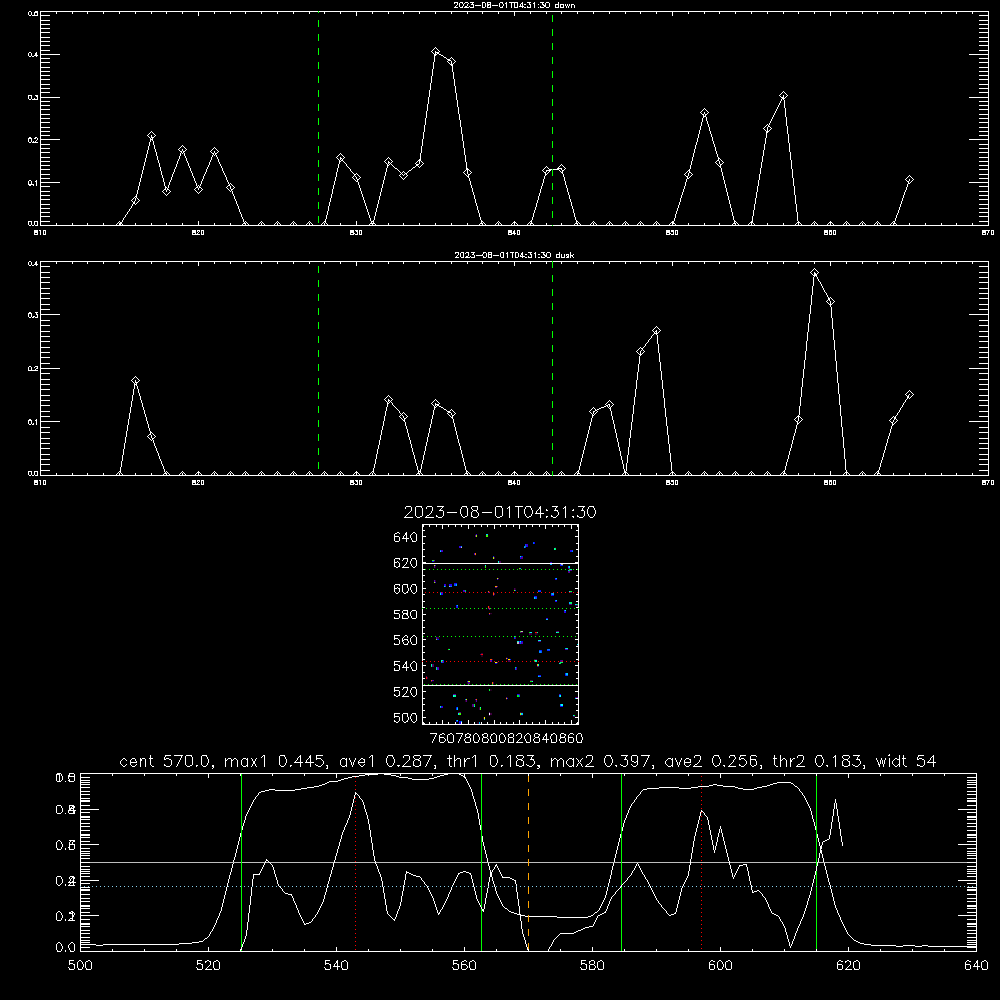This screenshot has height=1000, width=1000.
Task: Click the '760780800820840860' x-axis labels of small image
Action: 506,739
